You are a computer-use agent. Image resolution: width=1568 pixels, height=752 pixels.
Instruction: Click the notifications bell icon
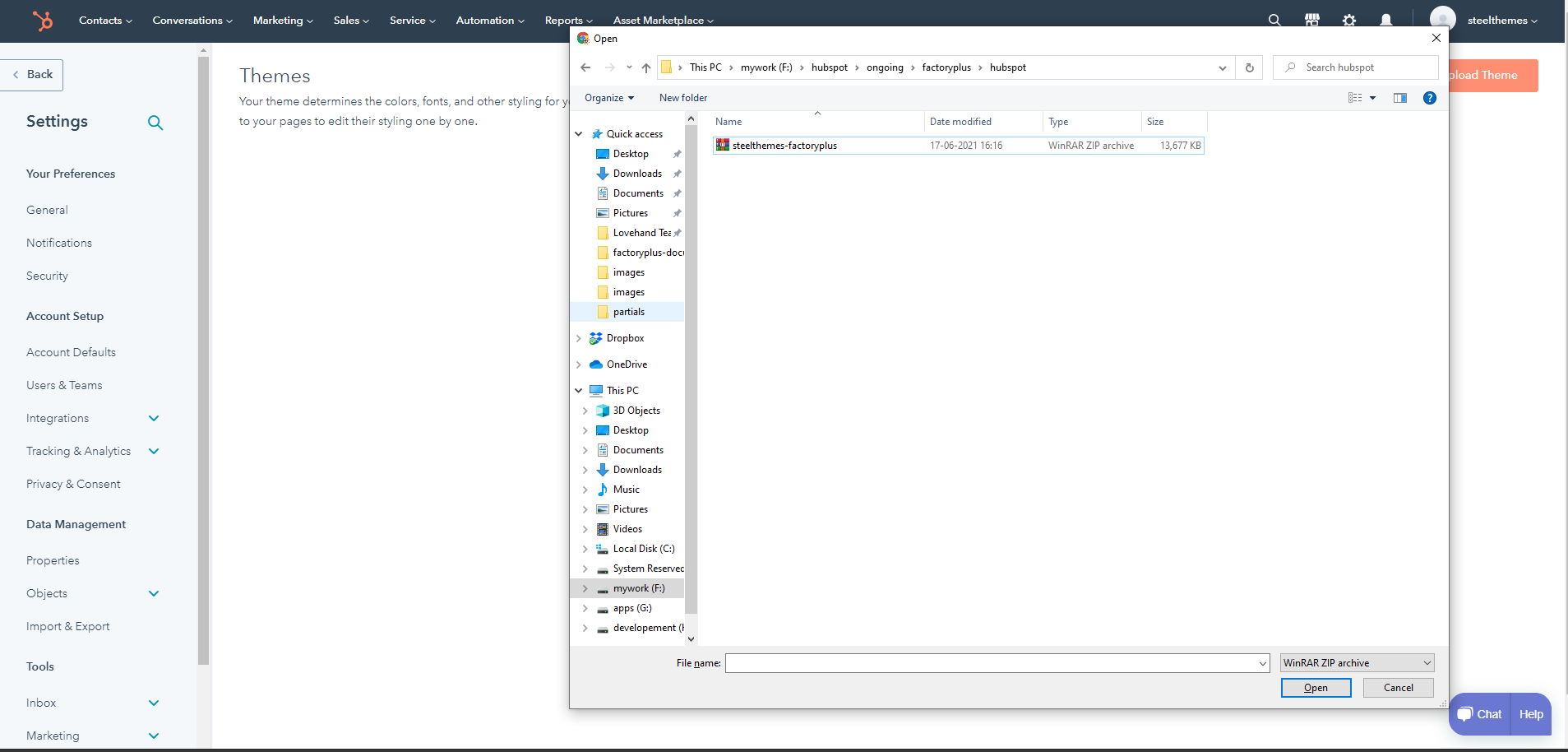(x=1385, y=20)
